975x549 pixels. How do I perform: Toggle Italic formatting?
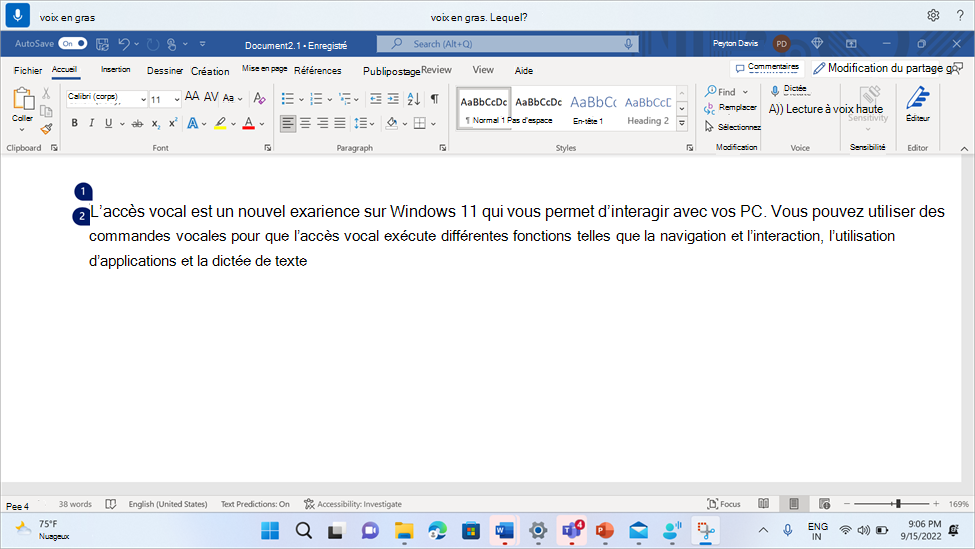click(91, 123)
